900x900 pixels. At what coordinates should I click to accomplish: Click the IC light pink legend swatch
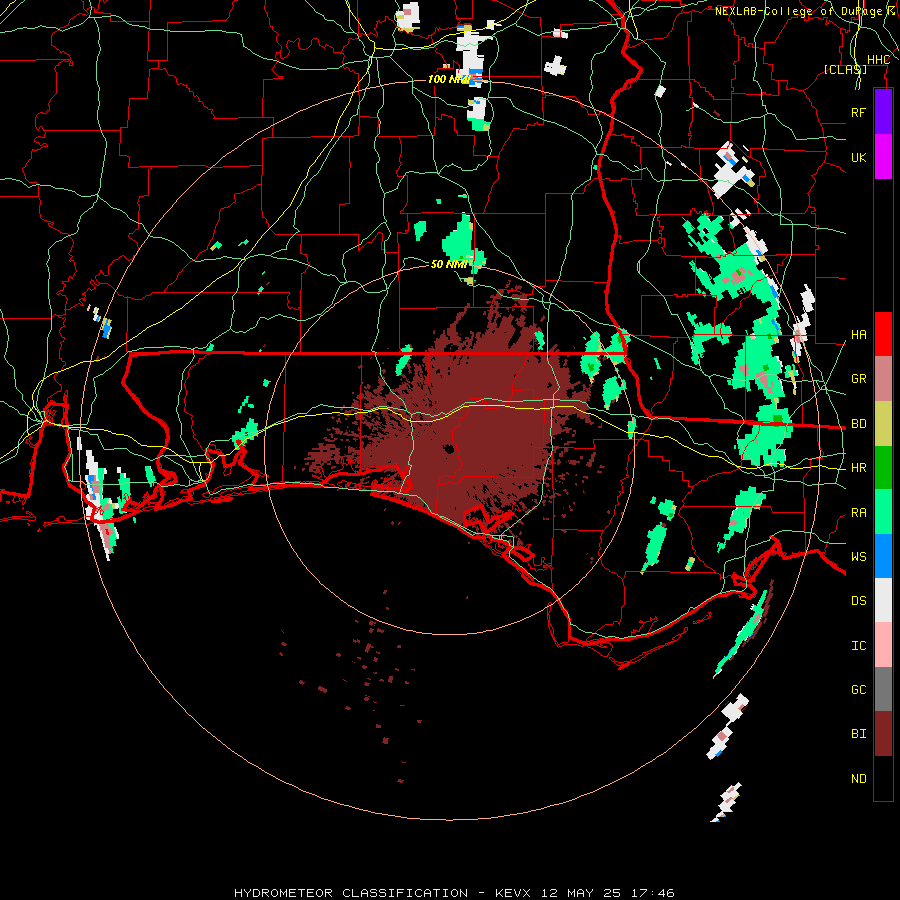[883, 645]
